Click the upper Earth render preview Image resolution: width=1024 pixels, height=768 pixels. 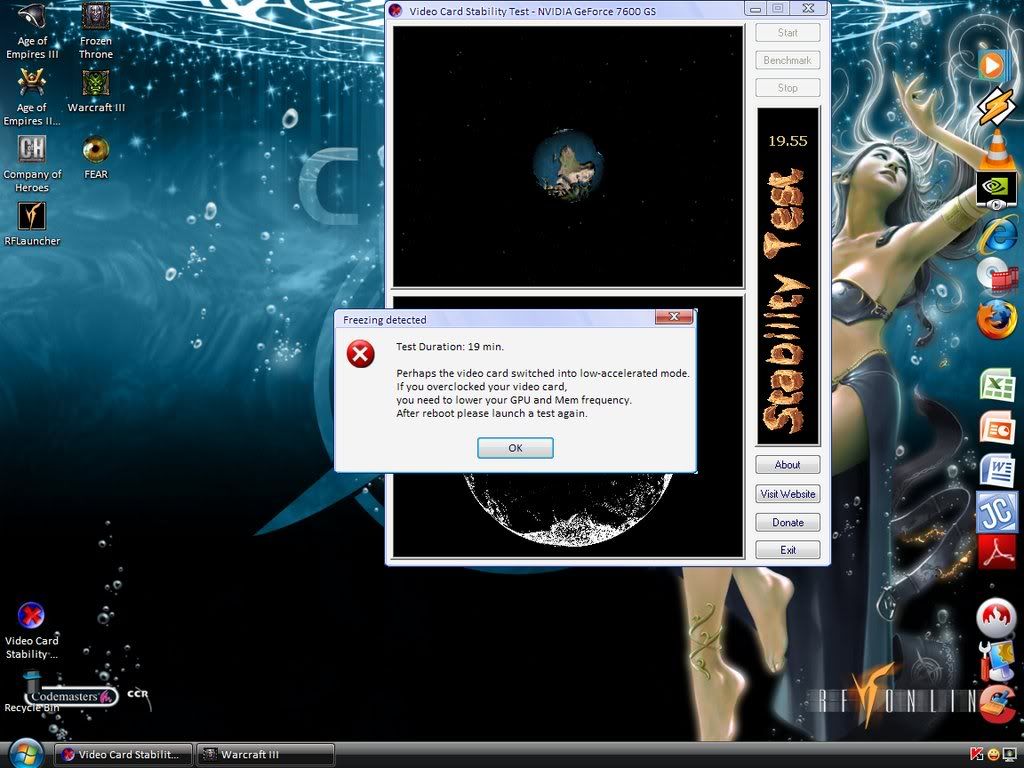[568, 157]
